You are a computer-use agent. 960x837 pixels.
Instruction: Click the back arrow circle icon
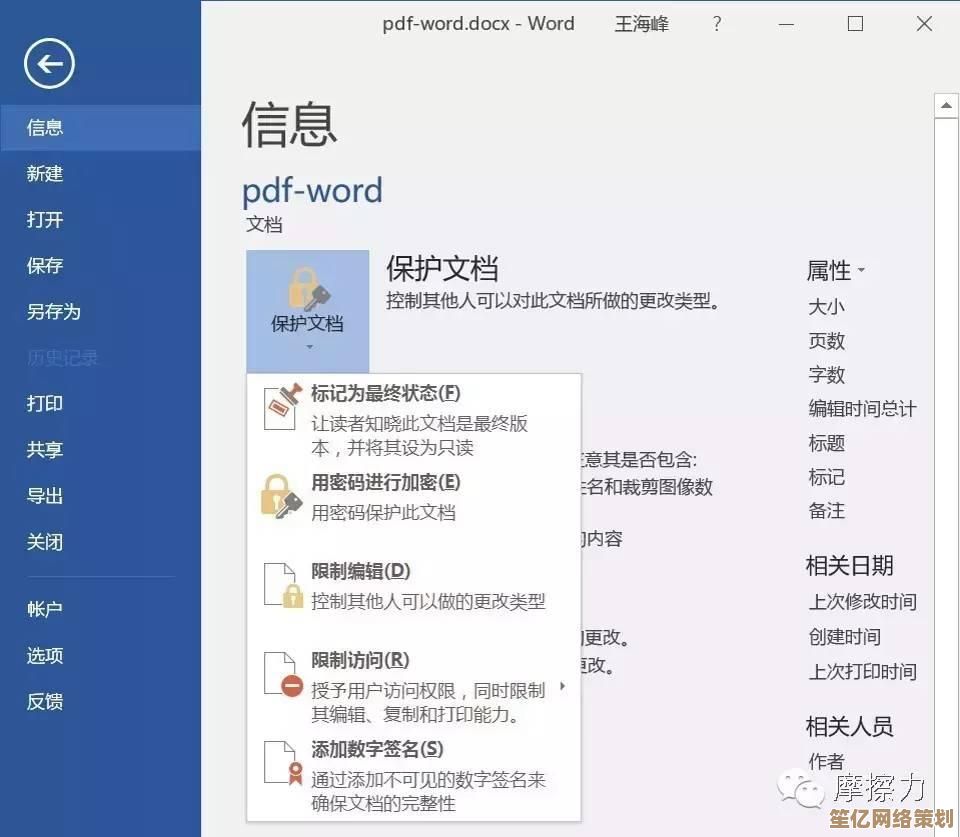(49, 64)
